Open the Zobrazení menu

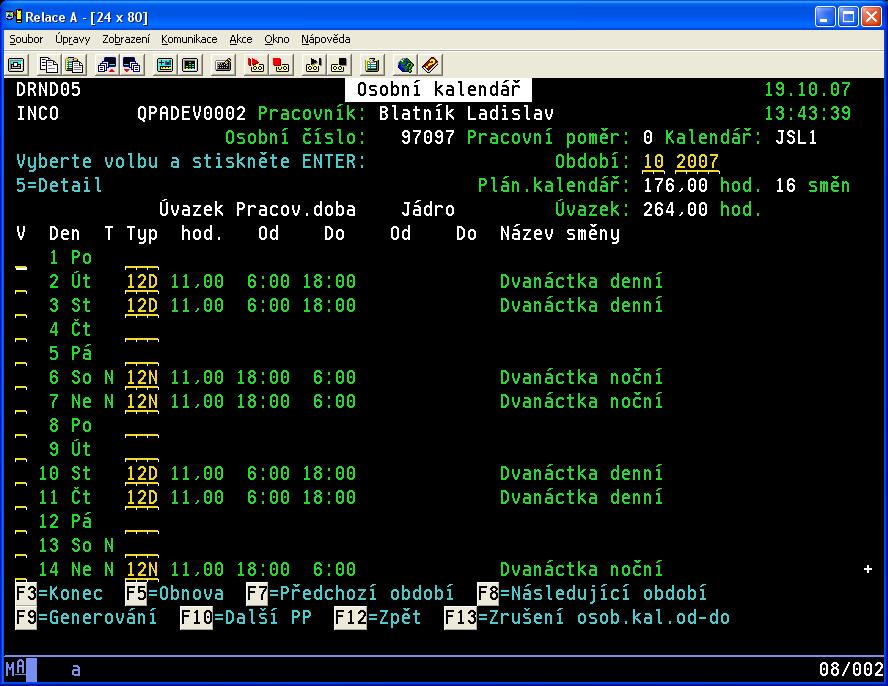(x=126, y=39)
